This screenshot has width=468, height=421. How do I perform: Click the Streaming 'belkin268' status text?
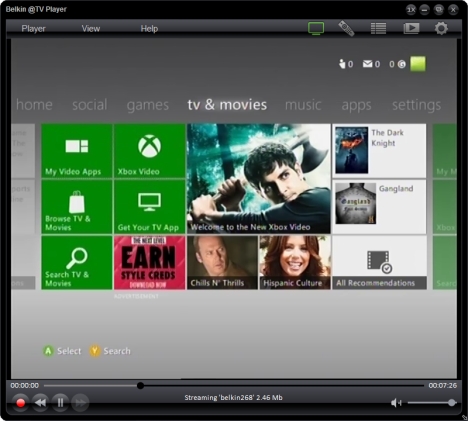[233, 397]
